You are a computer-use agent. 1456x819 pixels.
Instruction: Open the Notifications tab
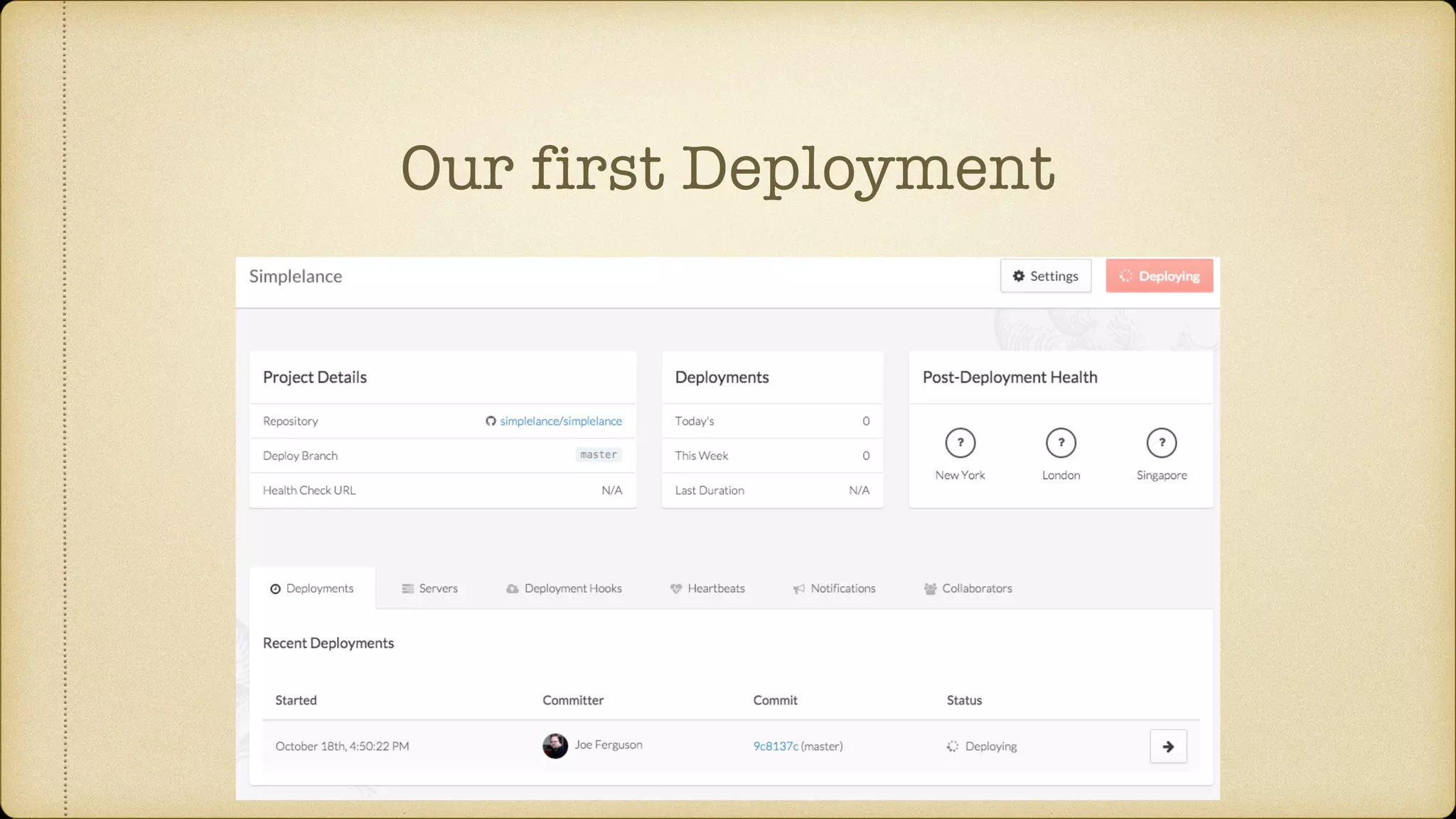pyautogui.click(x=834, y=589)
